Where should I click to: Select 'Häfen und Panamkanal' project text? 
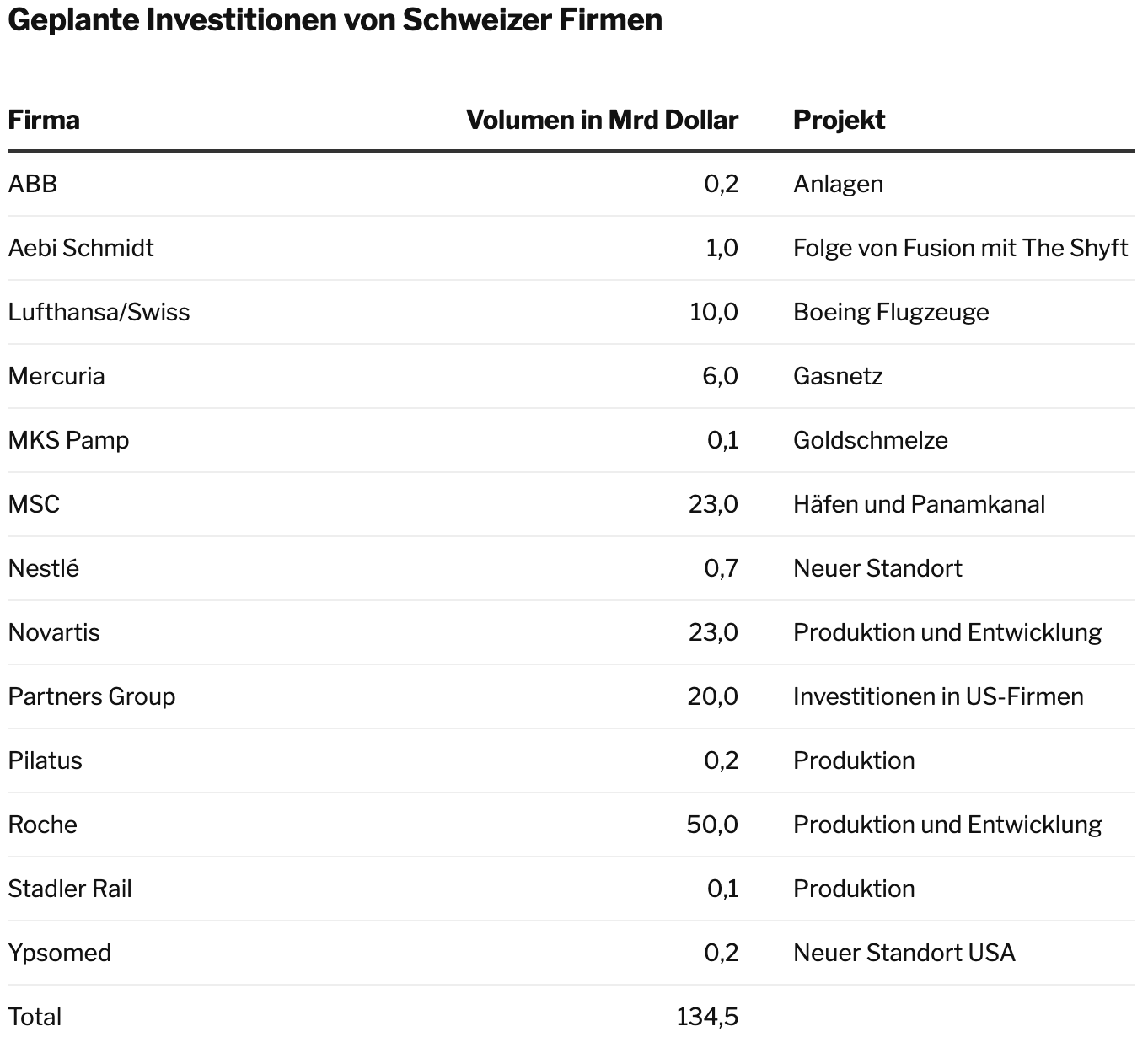(x=919, y=504)
